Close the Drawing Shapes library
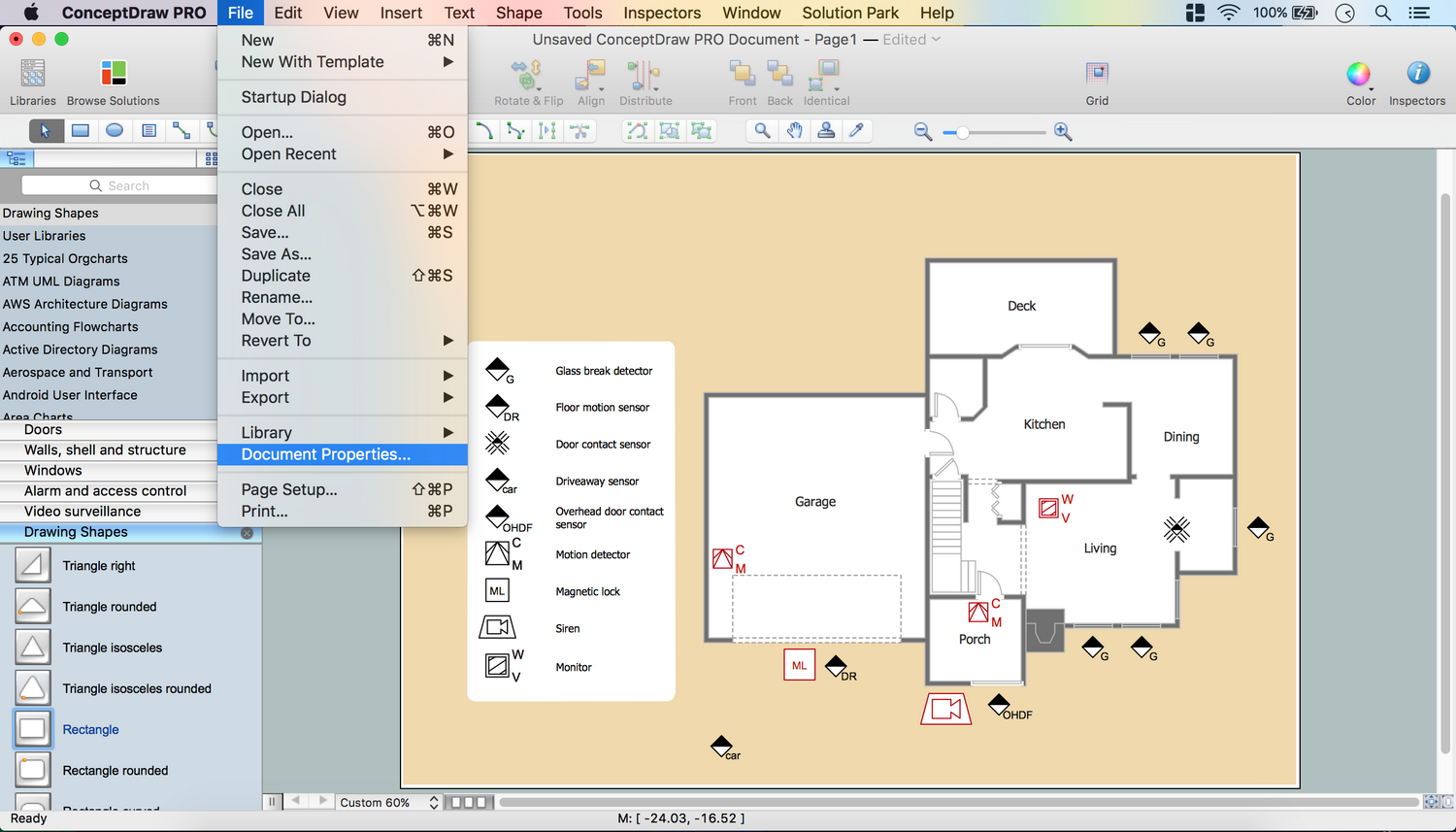This screenshot has height=832, width=1456. pos(247,533)
